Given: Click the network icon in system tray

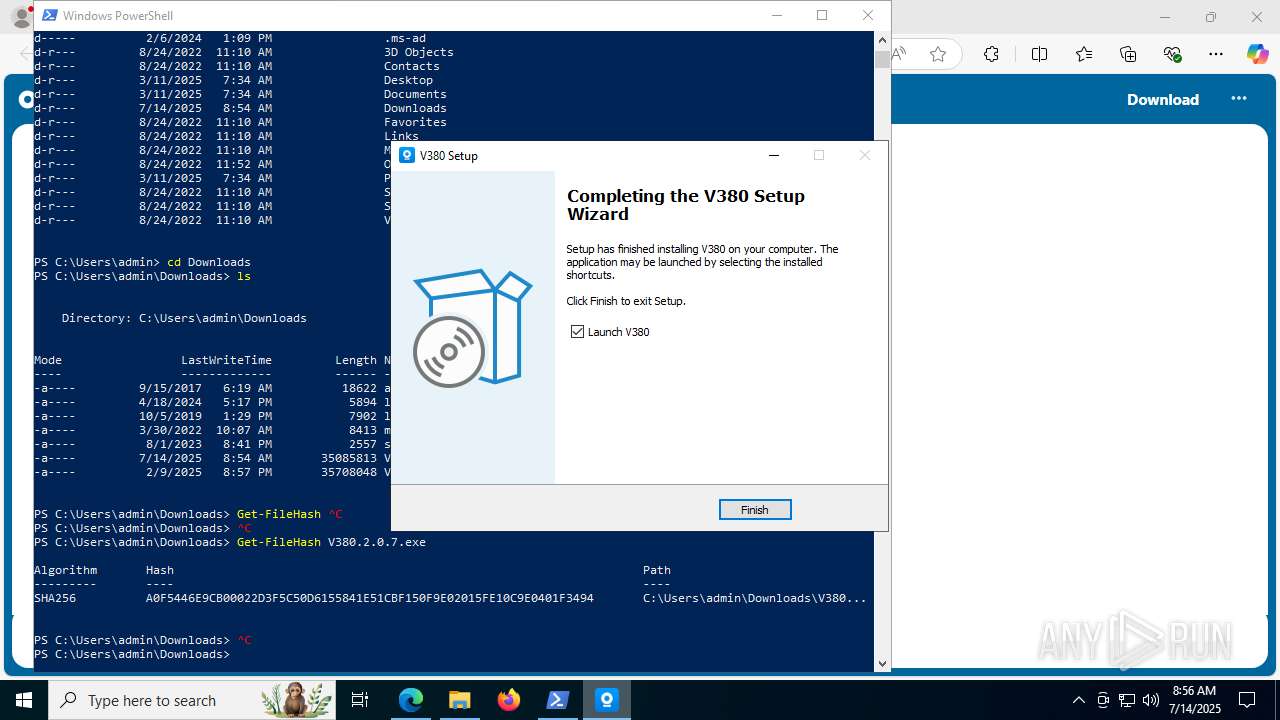Looking at the screenshot, I should point(1127,700).
